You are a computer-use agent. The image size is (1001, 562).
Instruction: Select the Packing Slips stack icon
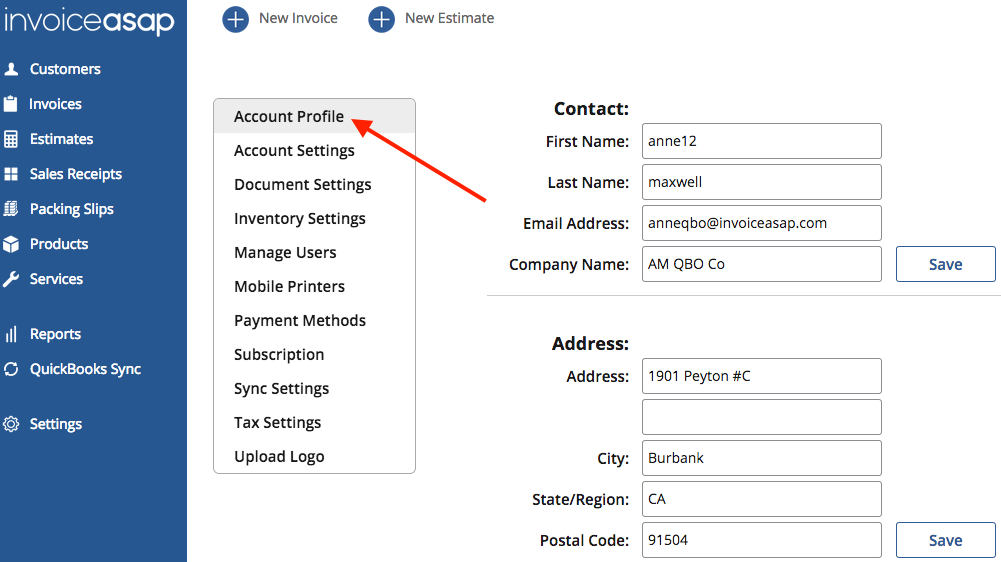tap(11, 209)
